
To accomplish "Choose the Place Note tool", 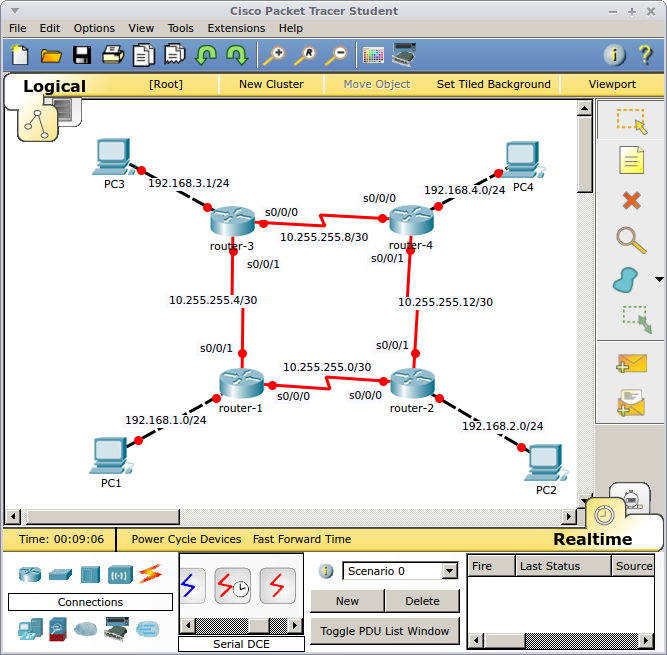I will coord(632,160).
